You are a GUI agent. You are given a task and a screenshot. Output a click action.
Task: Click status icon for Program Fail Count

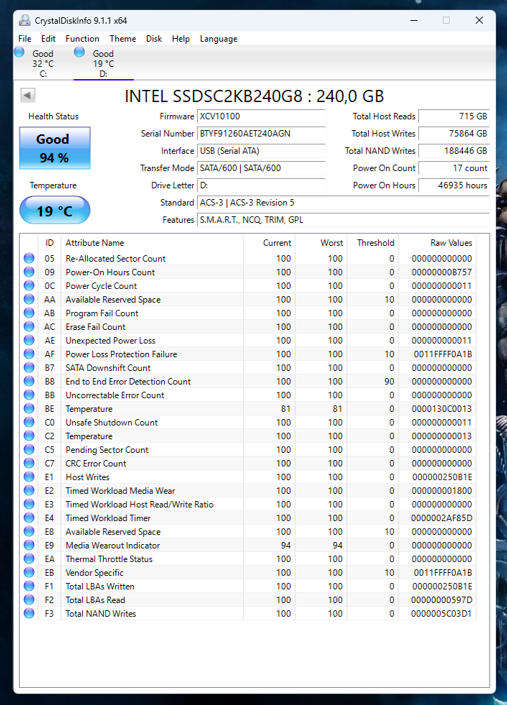click(x=29, y=312)
